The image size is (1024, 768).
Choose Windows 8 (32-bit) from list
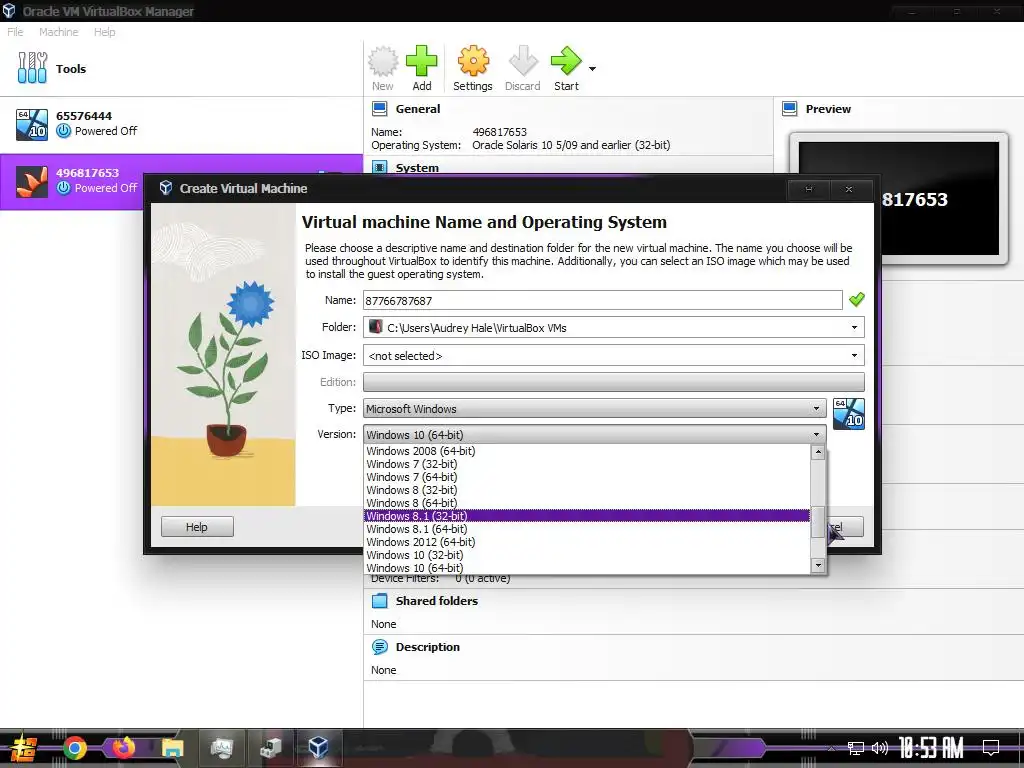[x=586, y=490]
